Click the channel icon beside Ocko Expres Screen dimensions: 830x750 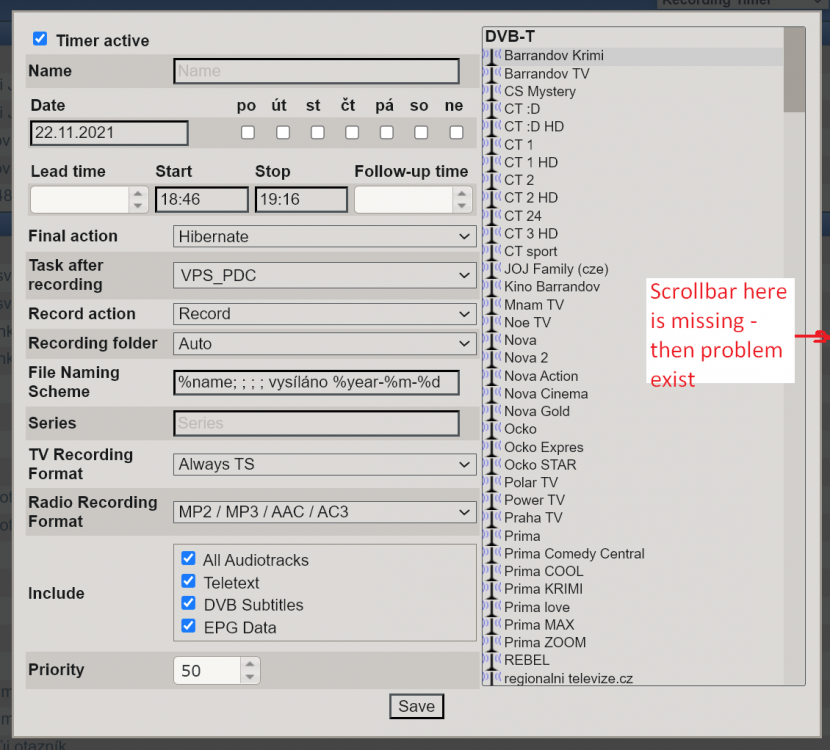click(x=491, y=447)
